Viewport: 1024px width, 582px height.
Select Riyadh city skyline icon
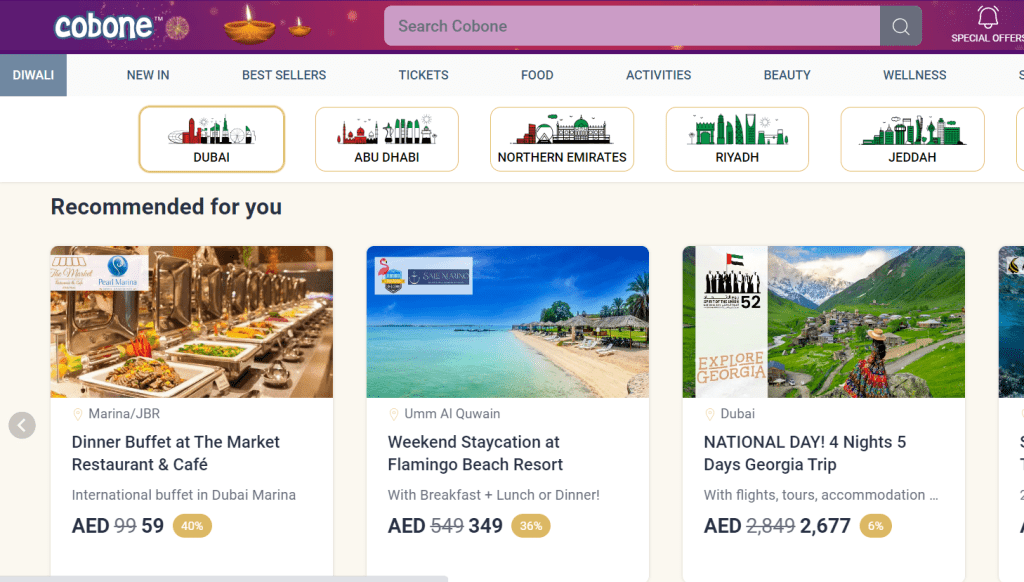[x=737, y=131]
